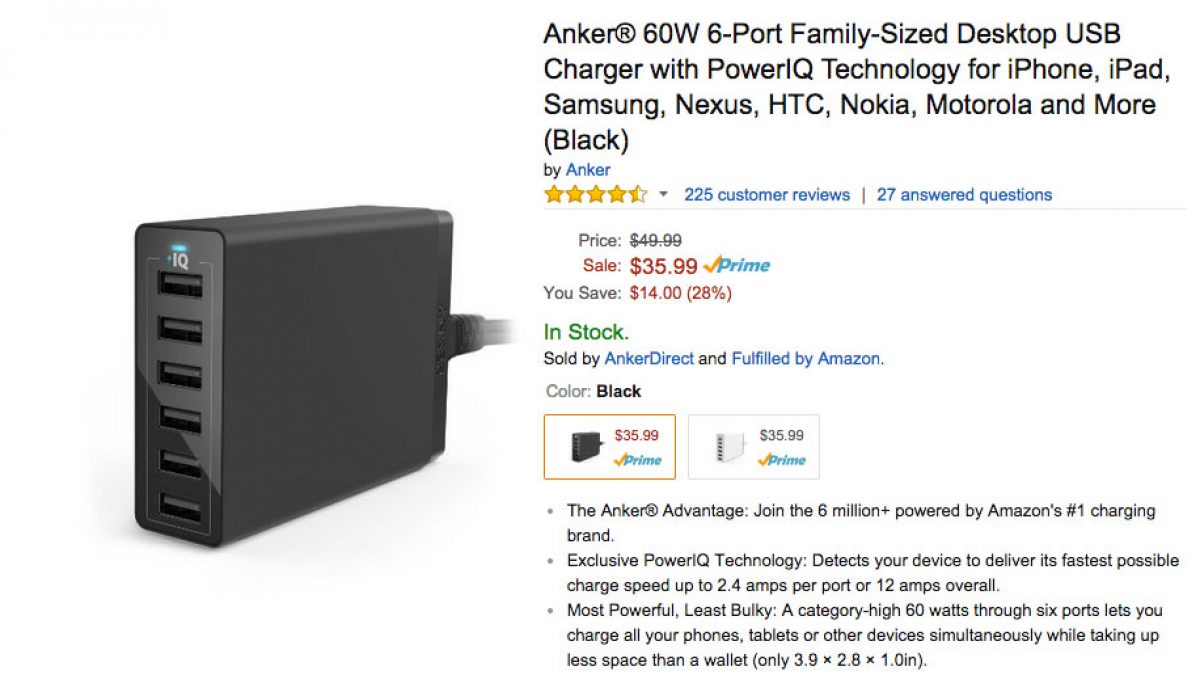Click the five-star rating icons

(595, 195)
